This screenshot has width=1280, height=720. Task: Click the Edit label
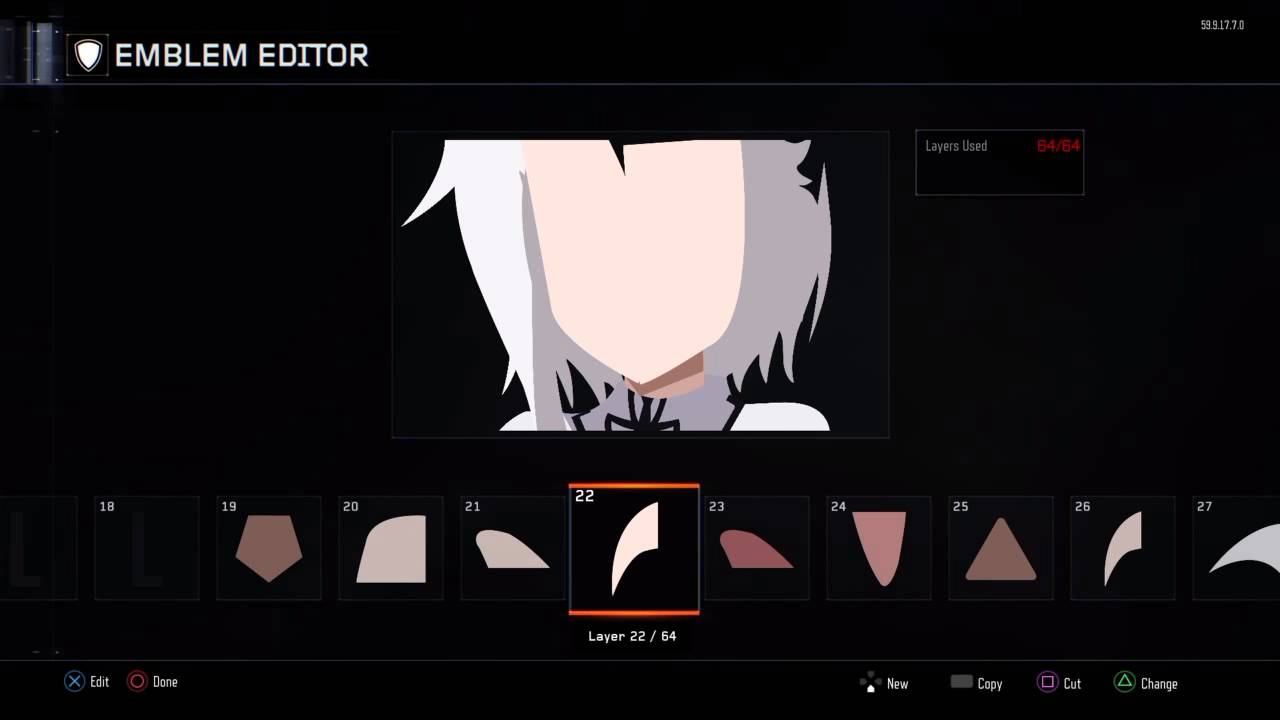(99, 682)
